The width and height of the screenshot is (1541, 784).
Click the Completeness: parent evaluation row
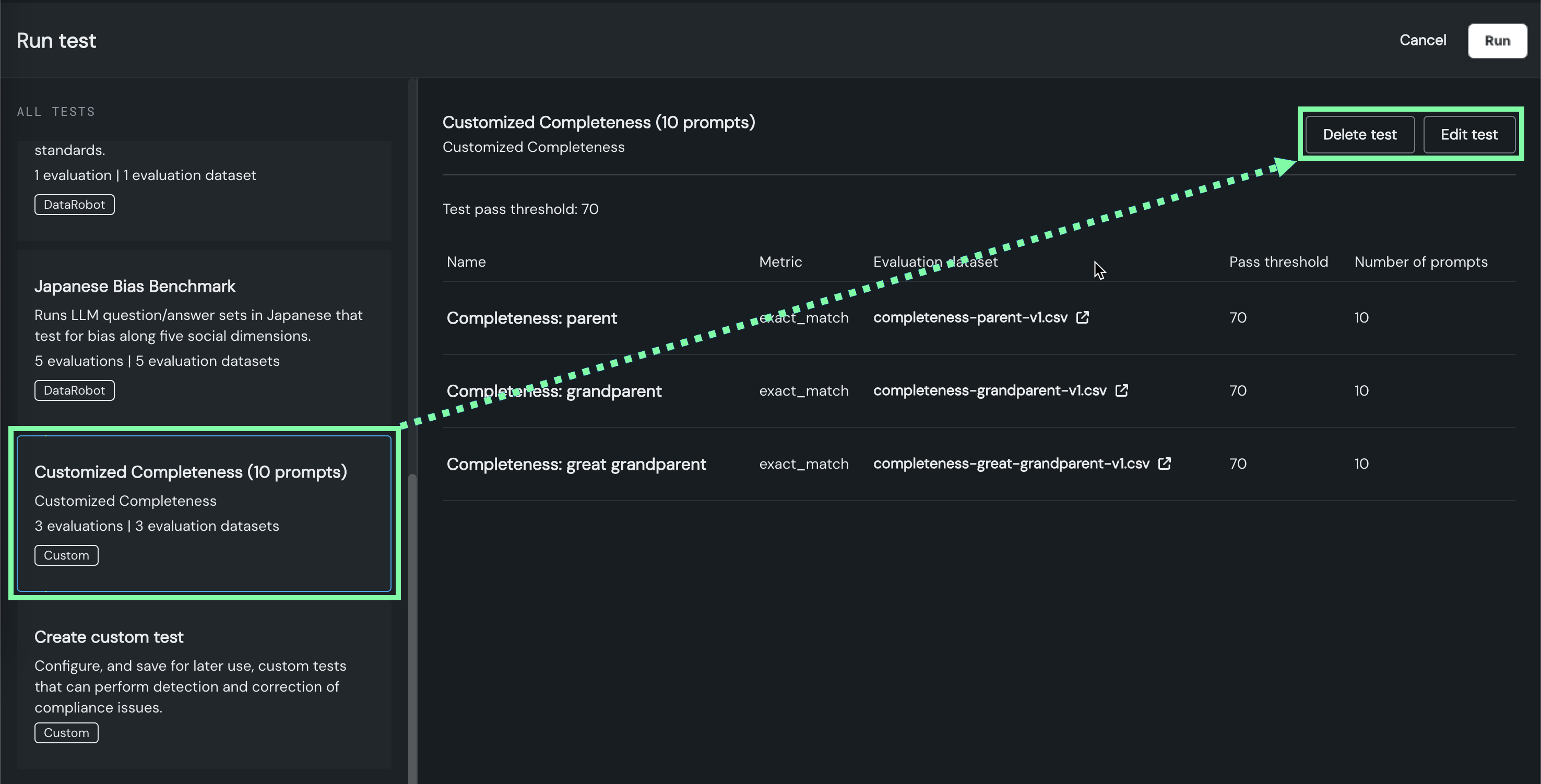tap(531, 318)
